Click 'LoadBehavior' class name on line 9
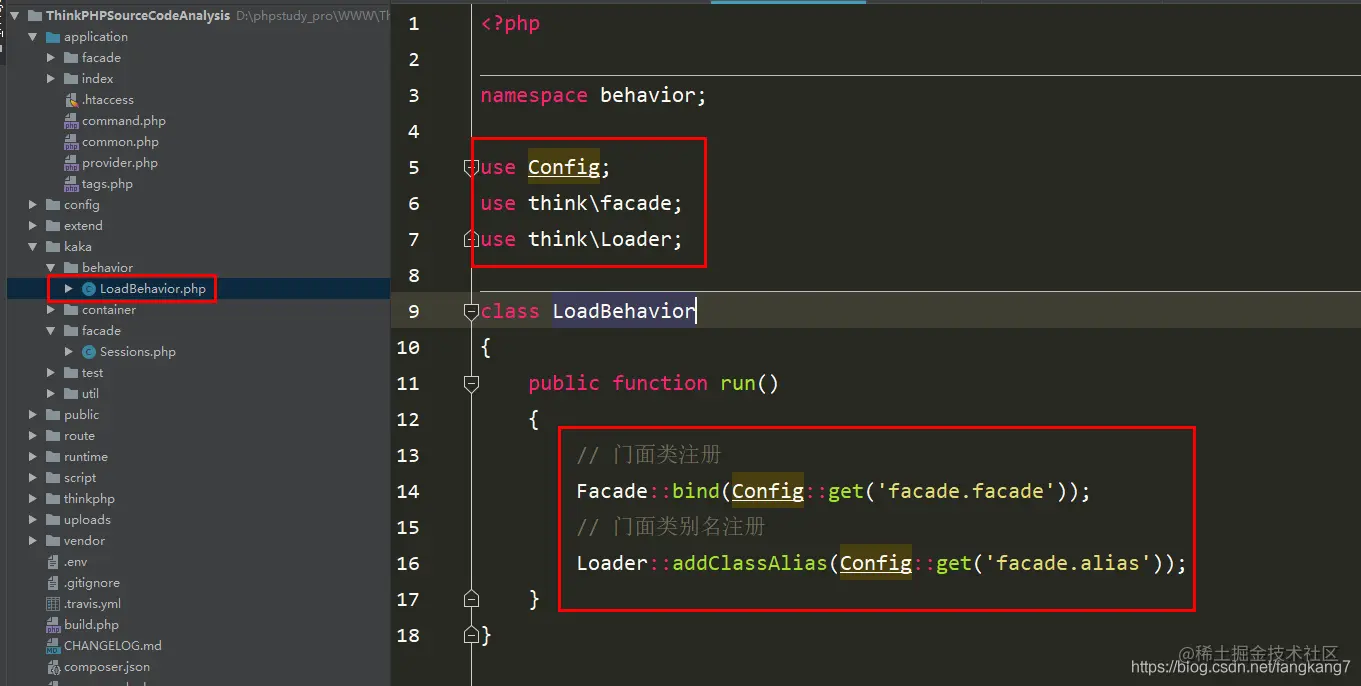 pos(624,311)
